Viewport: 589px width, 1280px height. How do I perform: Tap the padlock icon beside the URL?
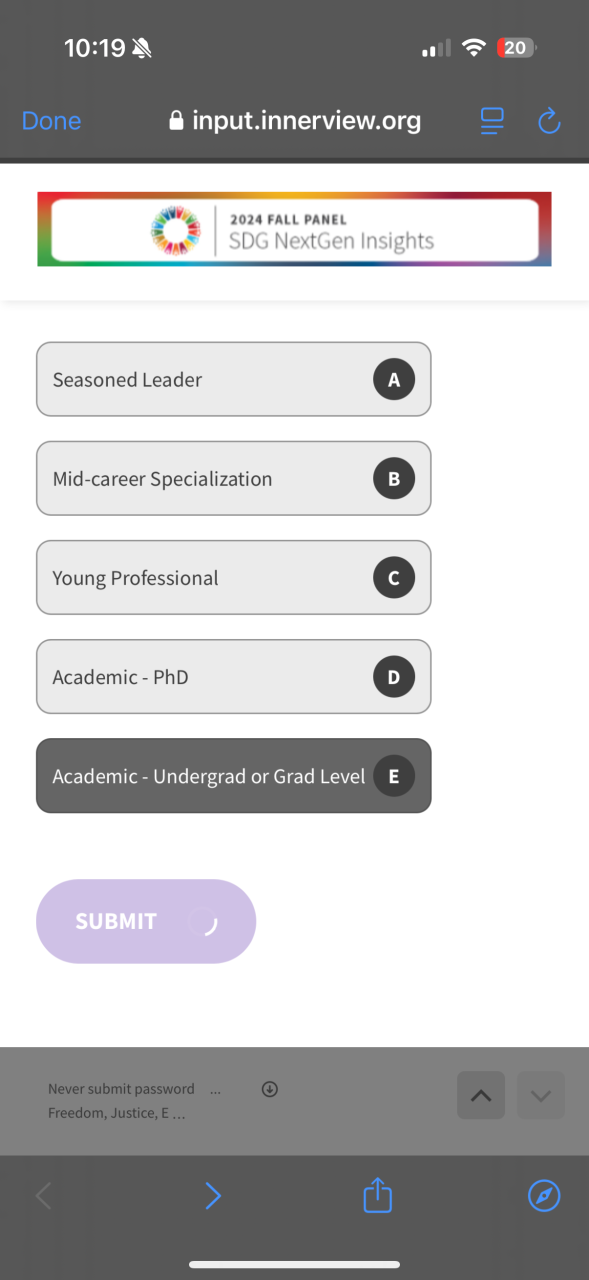tap(177, 121)
